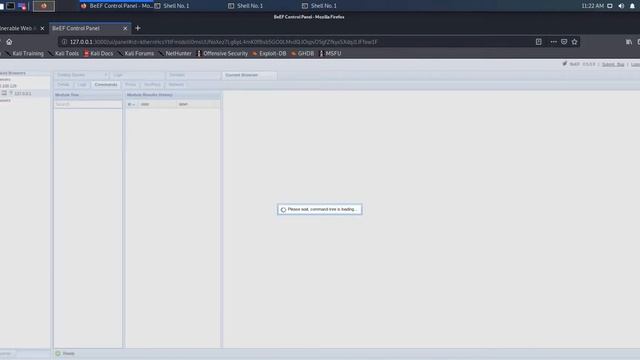Image resolution: width=640 pixels, height=360 pixels.
Task: Click the Module Results History panel header
Action: coord(173,95)
